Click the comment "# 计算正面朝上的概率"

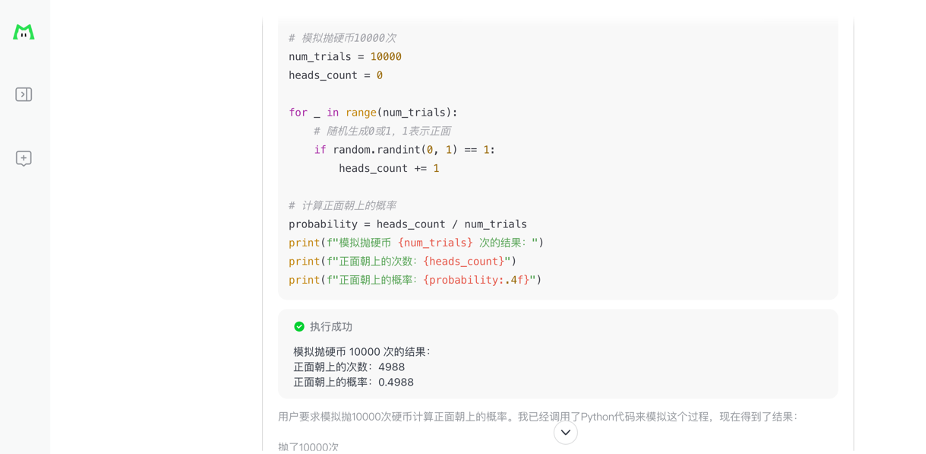[342, 205]
